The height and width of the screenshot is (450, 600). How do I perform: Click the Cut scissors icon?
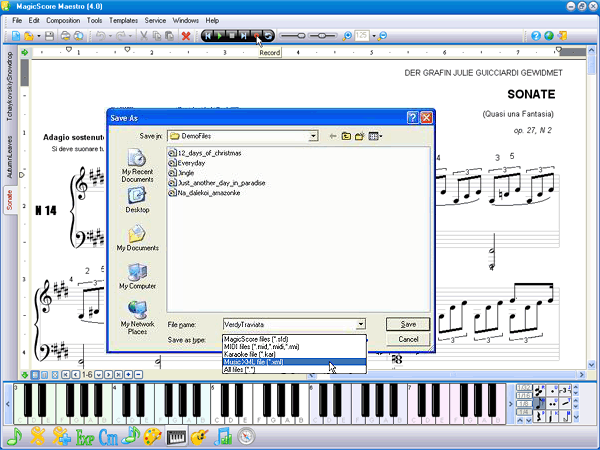point(144,36)
